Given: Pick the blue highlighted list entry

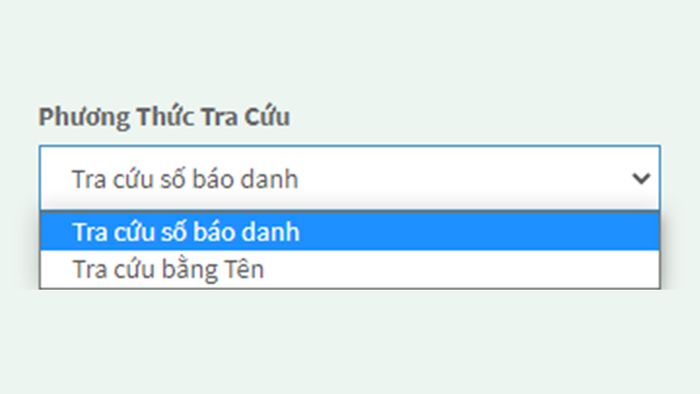Looking at the screenshot, I should (350, 232).
